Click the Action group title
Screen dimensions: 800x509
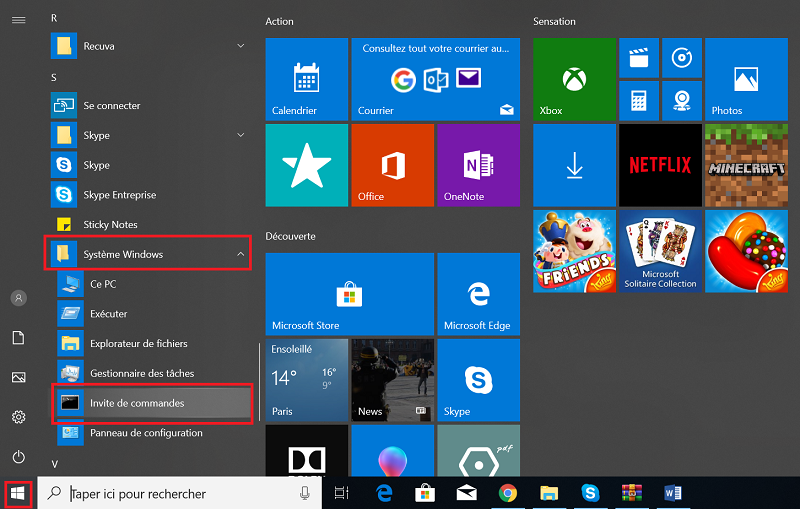tap(280, 21)
